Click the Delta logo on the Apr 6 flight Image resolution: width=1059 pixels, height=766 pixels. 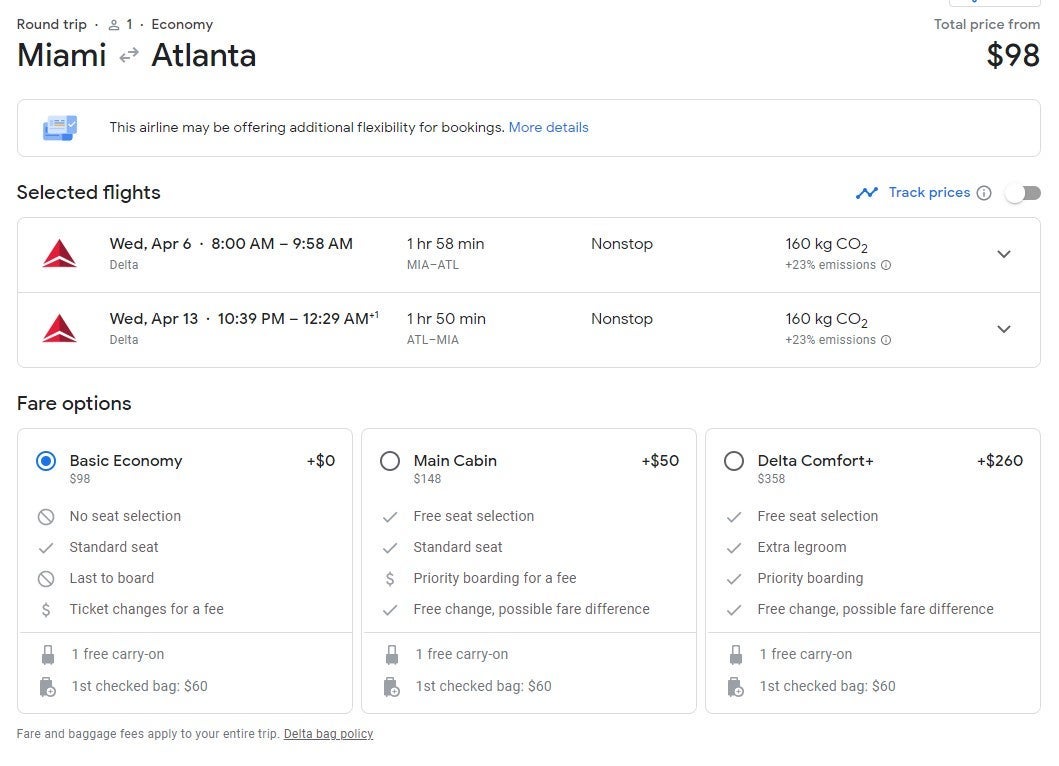60,254
